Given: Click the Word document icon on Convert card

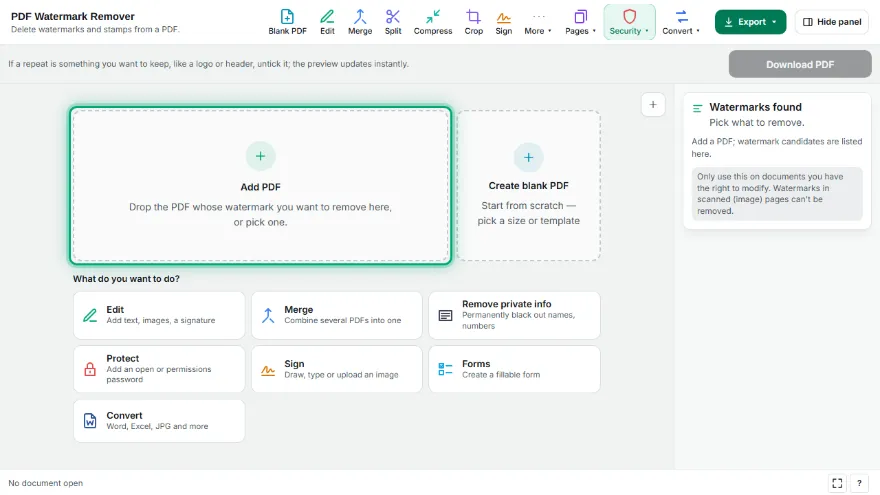Looking at the screenshot, I should [90, 421].
